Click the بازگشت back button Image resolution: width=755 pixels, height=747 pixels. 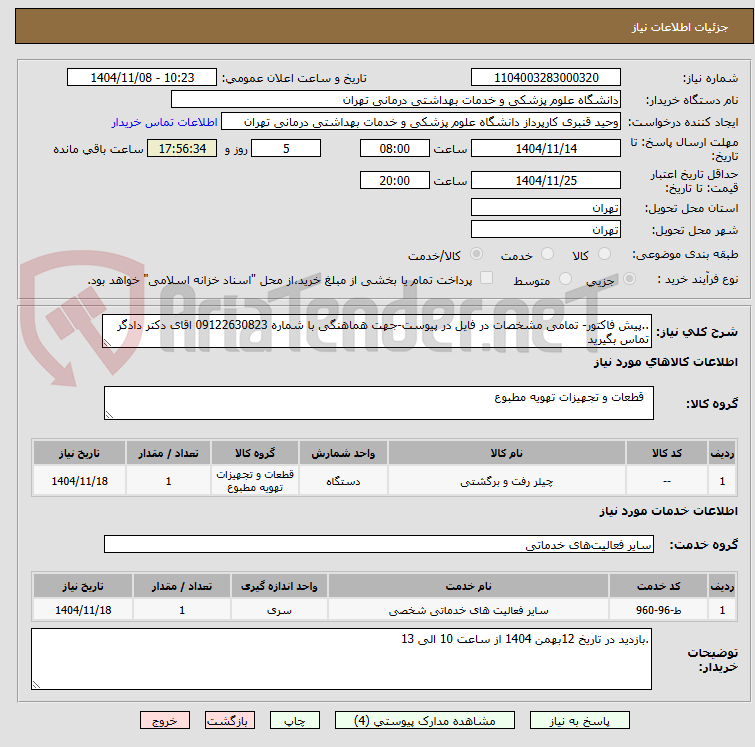click(x=230, y=721)
